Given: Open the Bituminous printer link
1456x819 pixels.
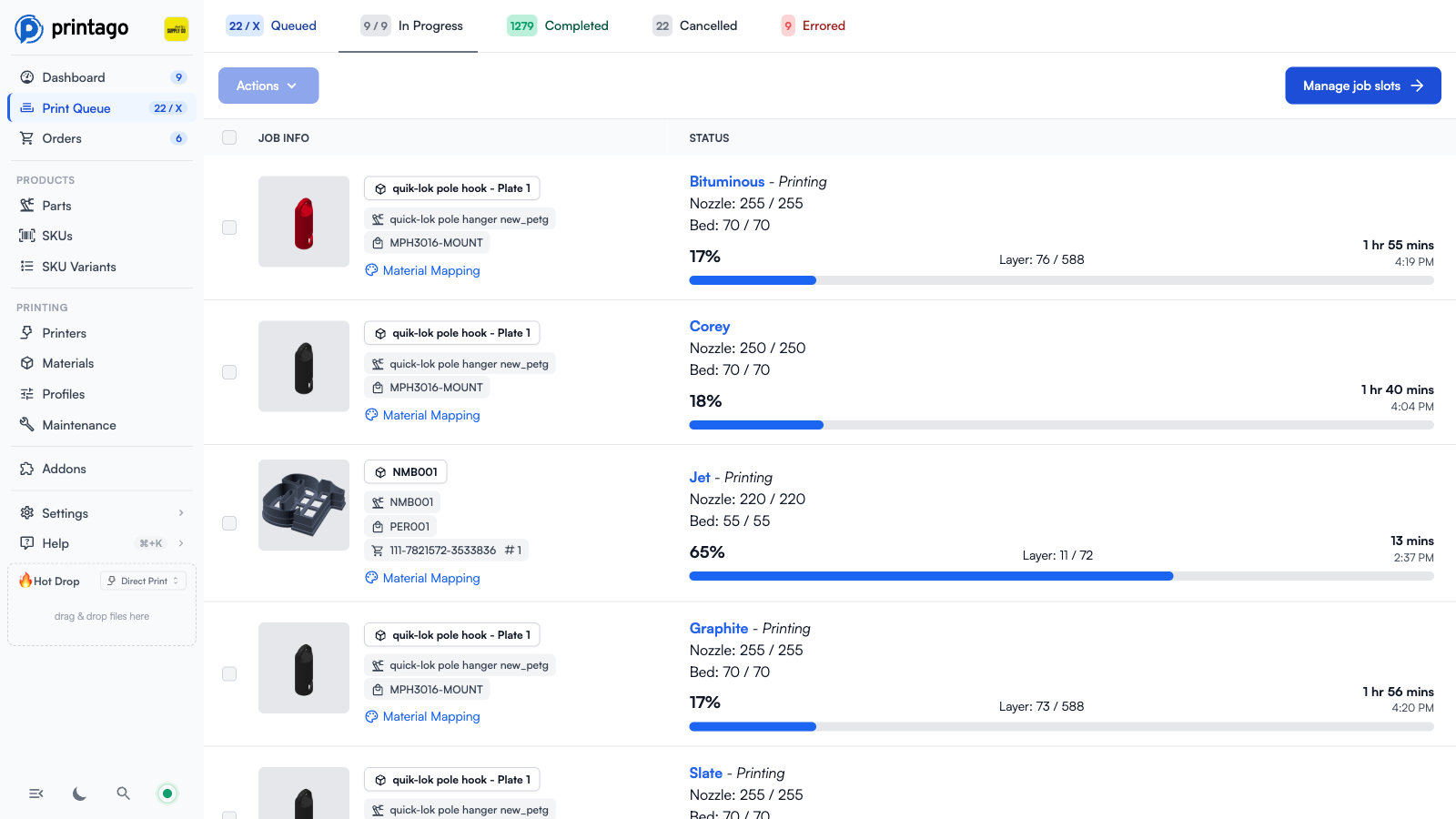Looking at the screenshot, I should [x=727, y=181].
